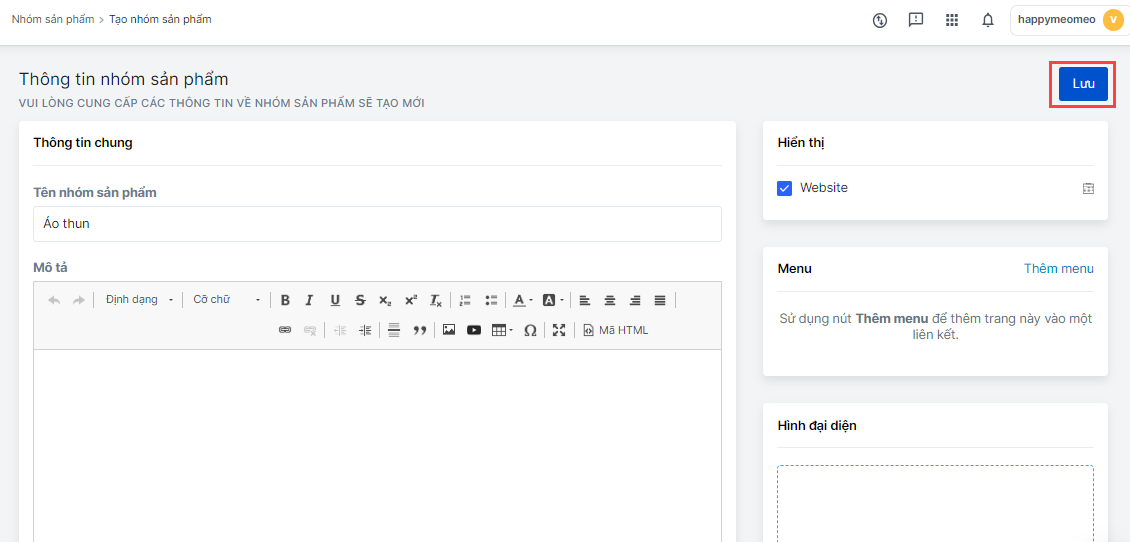Viewport: 1130px width, 542px height.
Task: Uncheck the Website display checkbox
Action: 785,188
